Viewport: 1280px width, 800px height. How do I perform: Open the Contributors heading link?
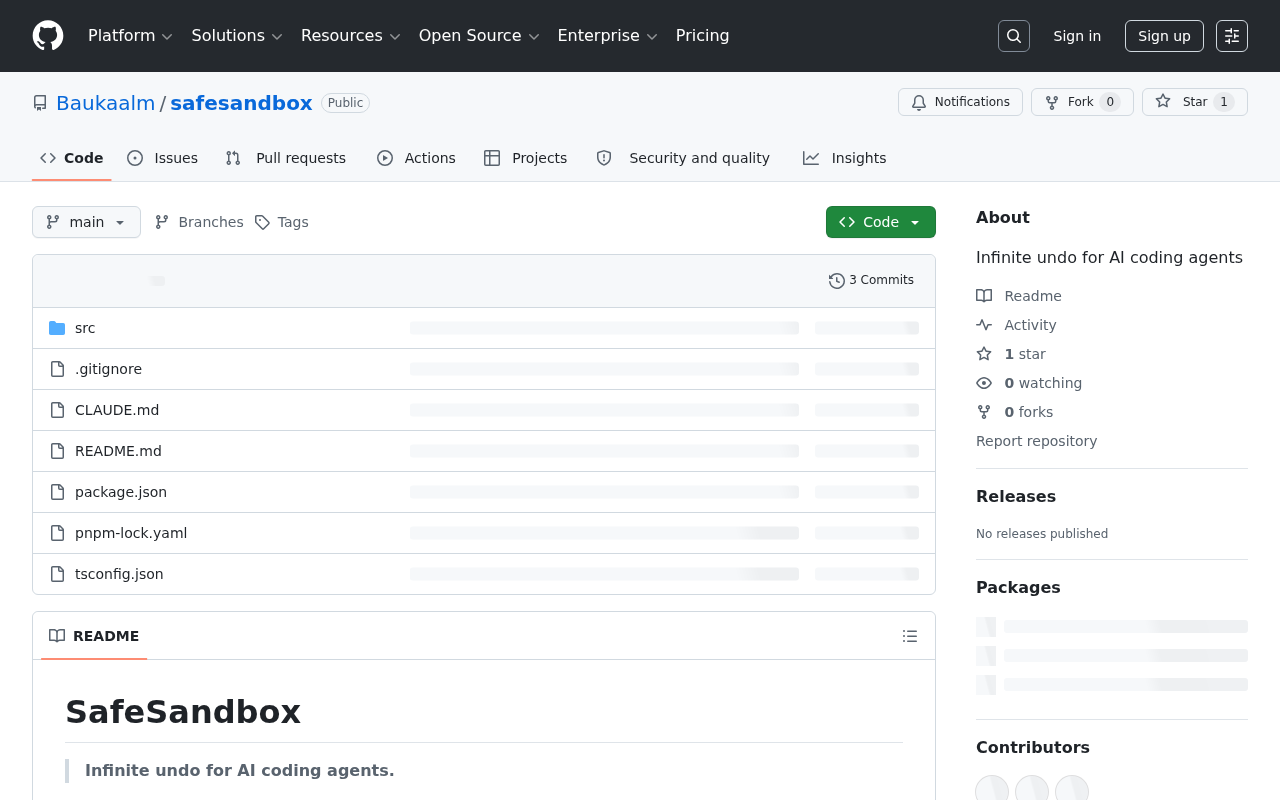[1033, 747]
